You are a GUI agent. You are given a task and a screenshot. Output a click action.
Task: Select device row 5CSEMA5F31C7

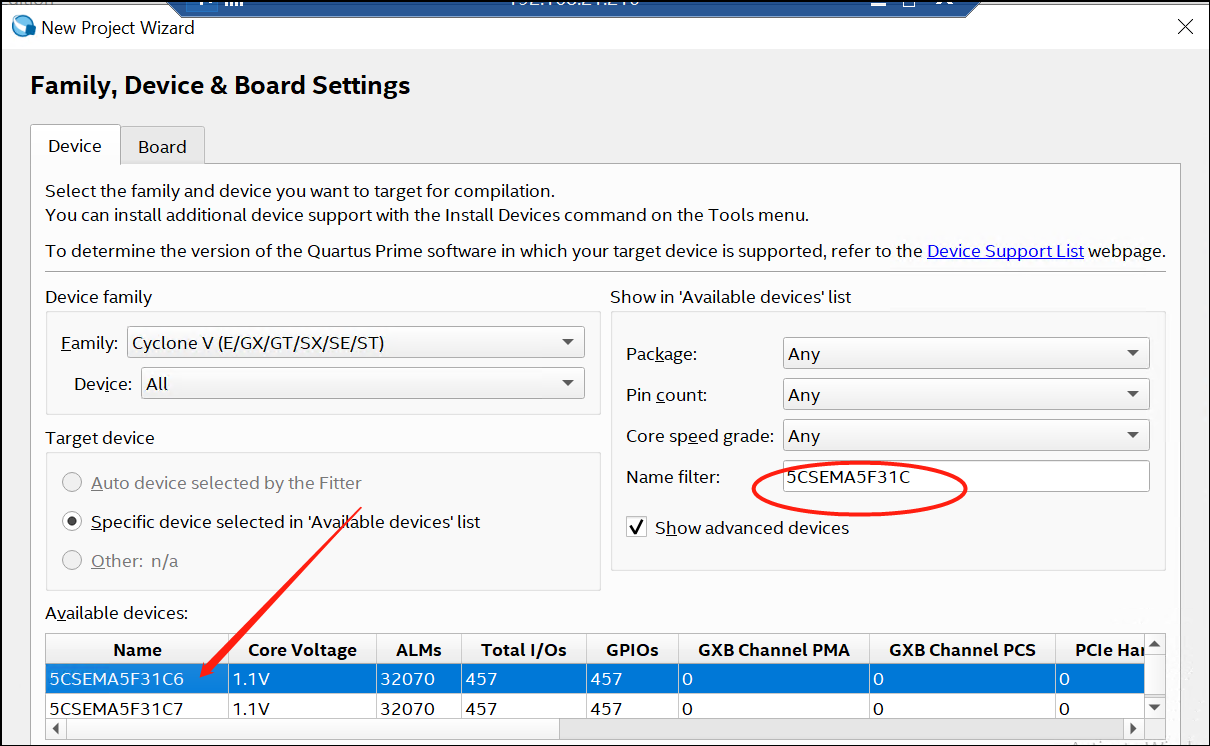(594, 709)
